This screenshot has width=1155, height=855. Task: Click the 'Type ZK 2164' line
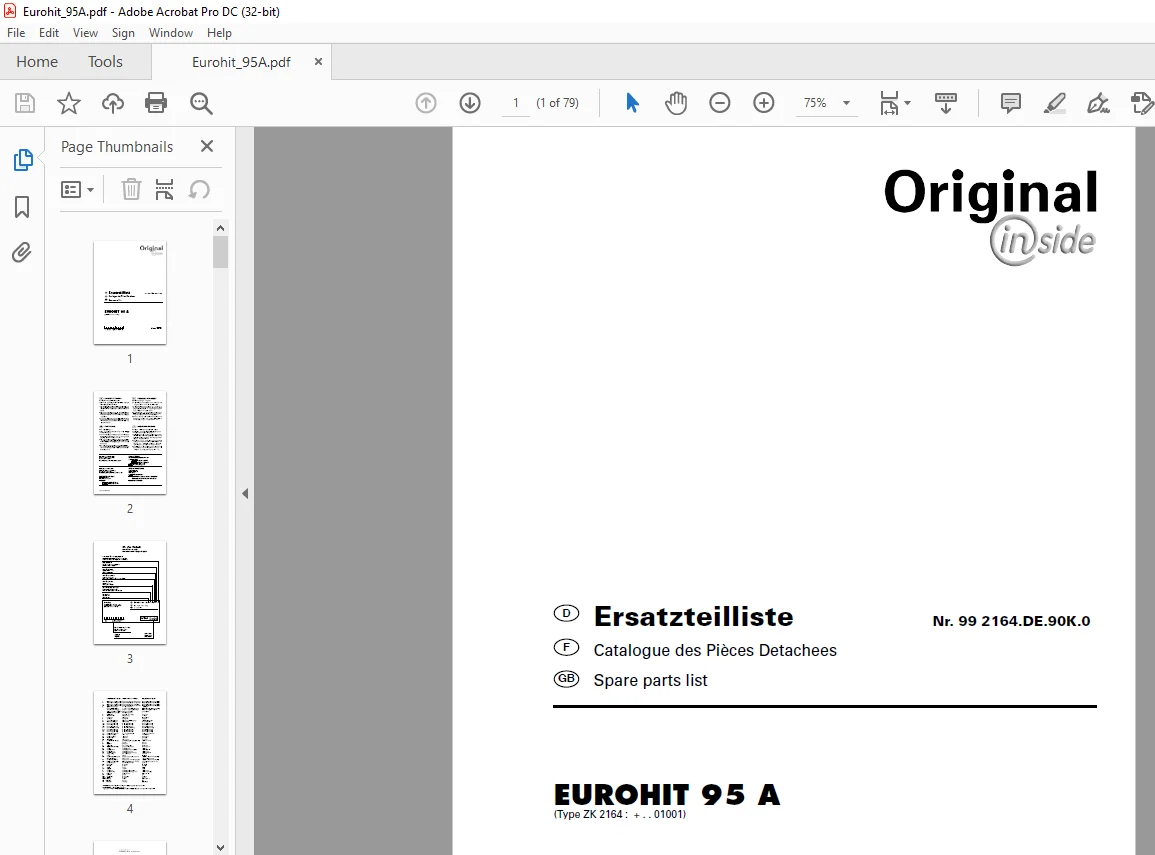pyautogui.click(x=619, y=814)
